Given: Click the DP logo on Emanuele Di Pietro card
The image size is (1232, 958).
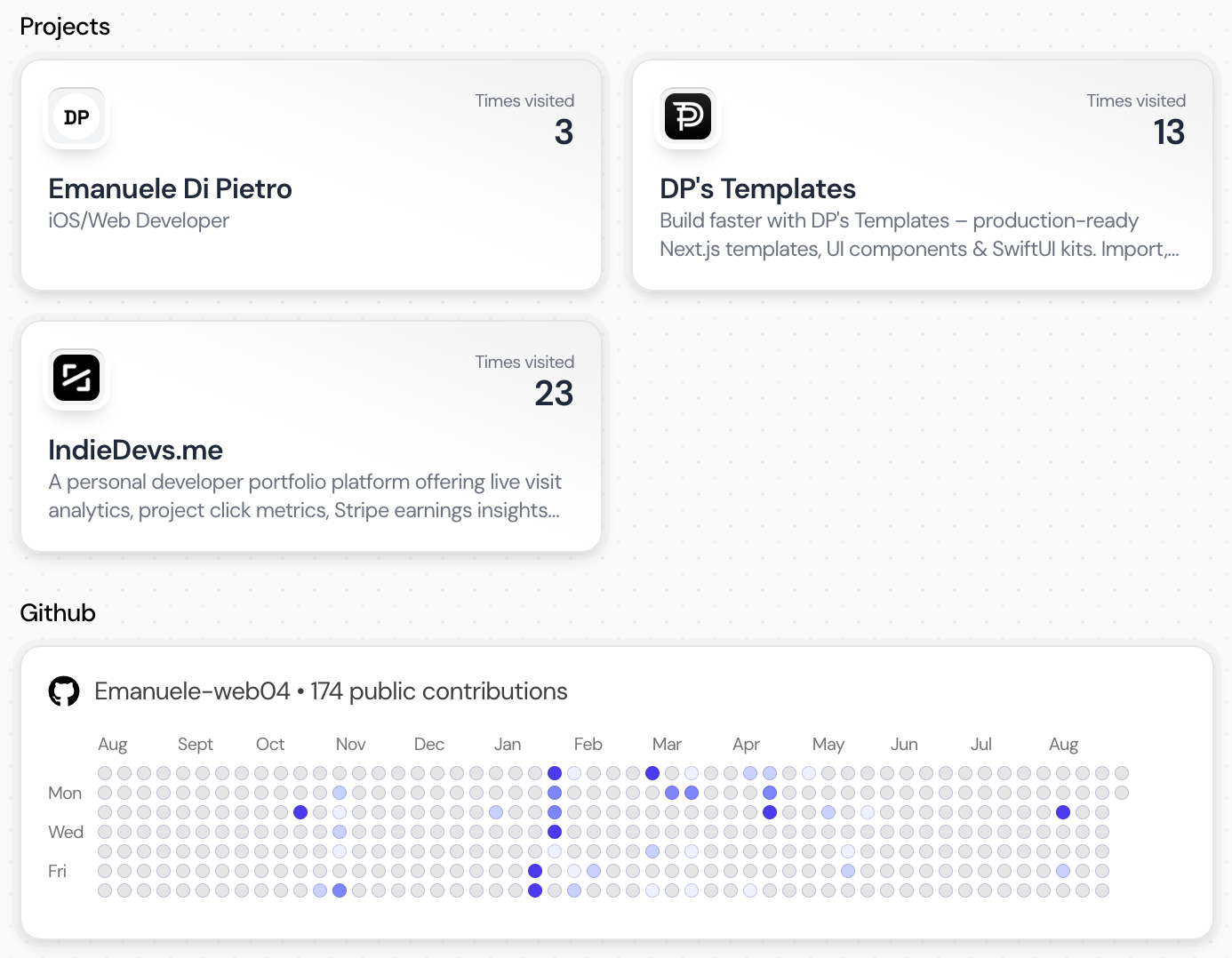Looking at the screenshot, I should [76, 117].
